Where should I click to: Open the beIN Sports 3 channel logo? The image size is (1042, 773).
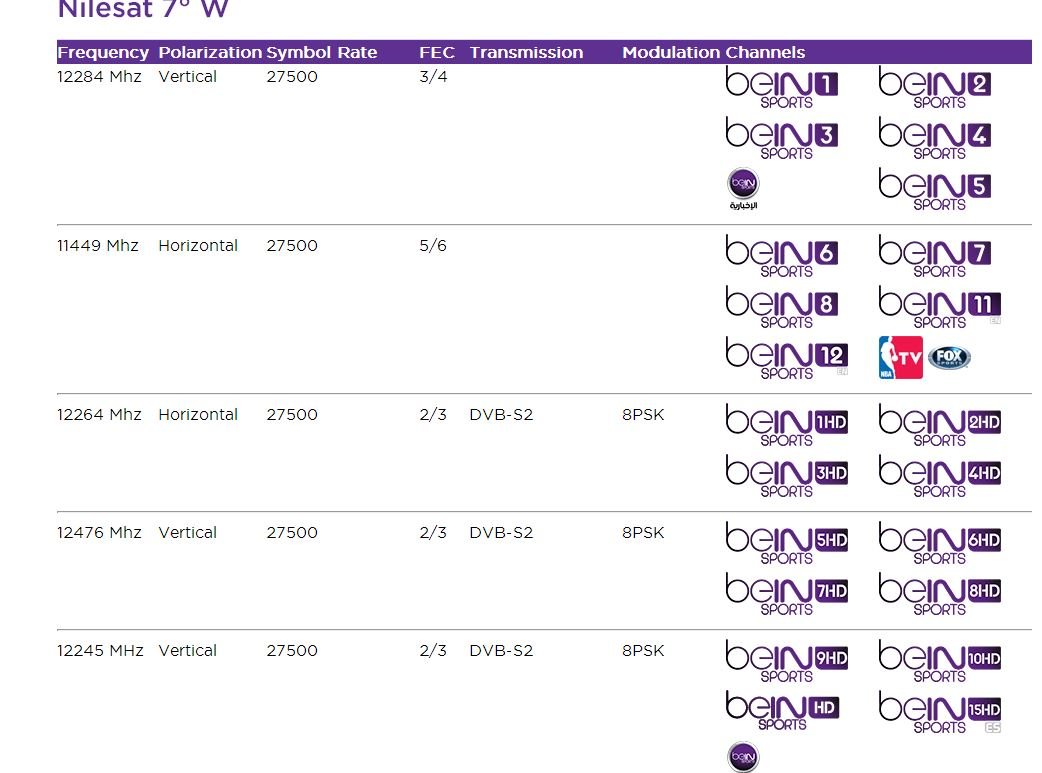(x=782, y=139)
